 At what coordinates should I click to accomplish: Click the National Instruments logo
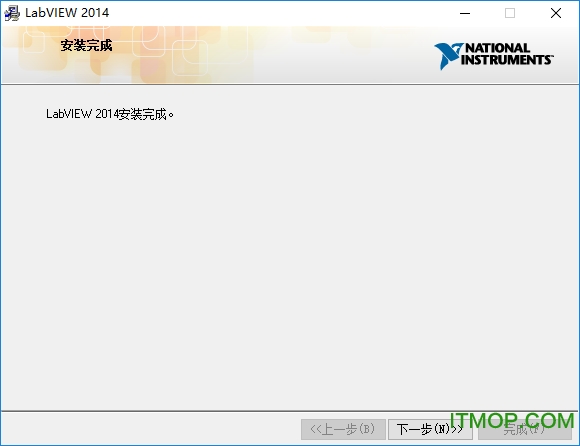click(493, 56)
